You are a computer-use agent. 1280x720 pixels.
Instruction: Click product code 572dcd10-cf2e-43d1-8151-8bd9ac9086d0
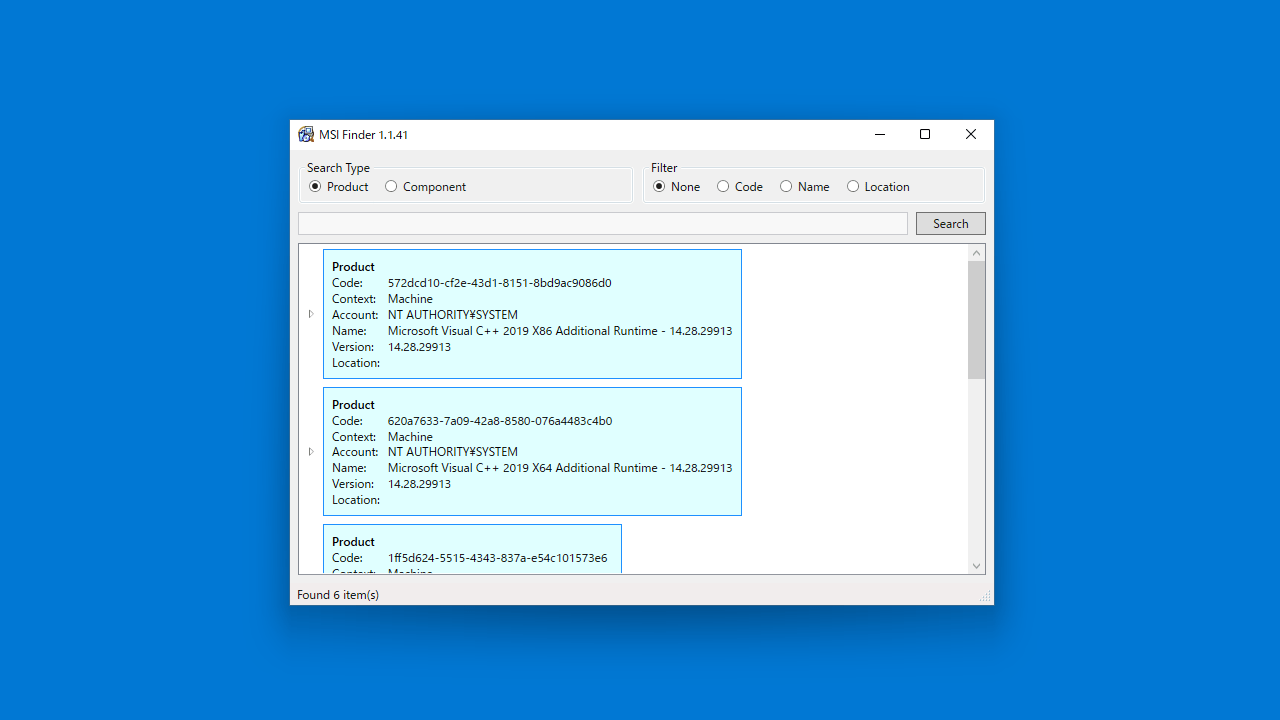[x=500, y=283]
